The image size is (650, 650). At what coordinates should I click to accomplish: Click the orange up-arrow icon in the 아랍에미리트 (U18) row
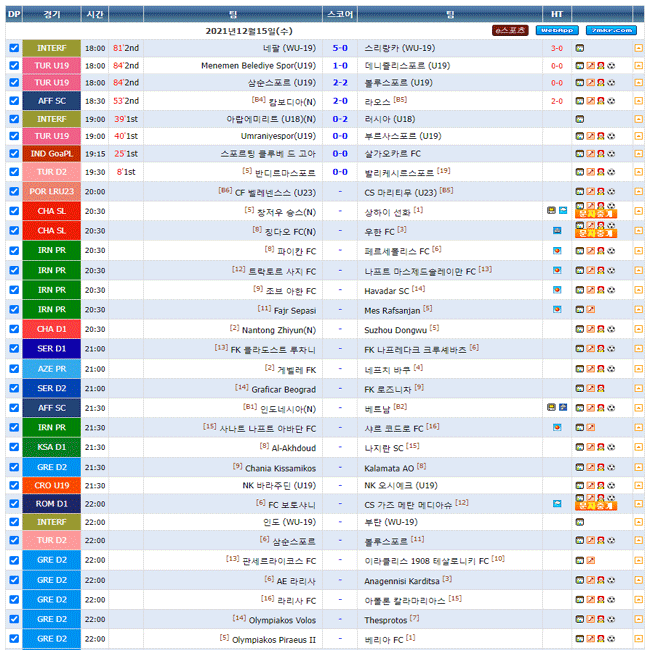638,119
